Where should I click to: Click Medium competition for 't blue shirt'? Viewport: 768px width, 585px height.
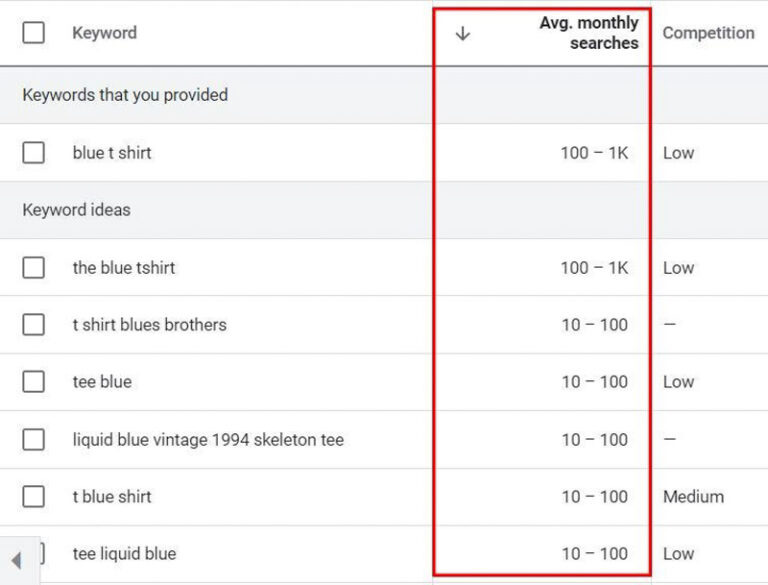point(693,497)
